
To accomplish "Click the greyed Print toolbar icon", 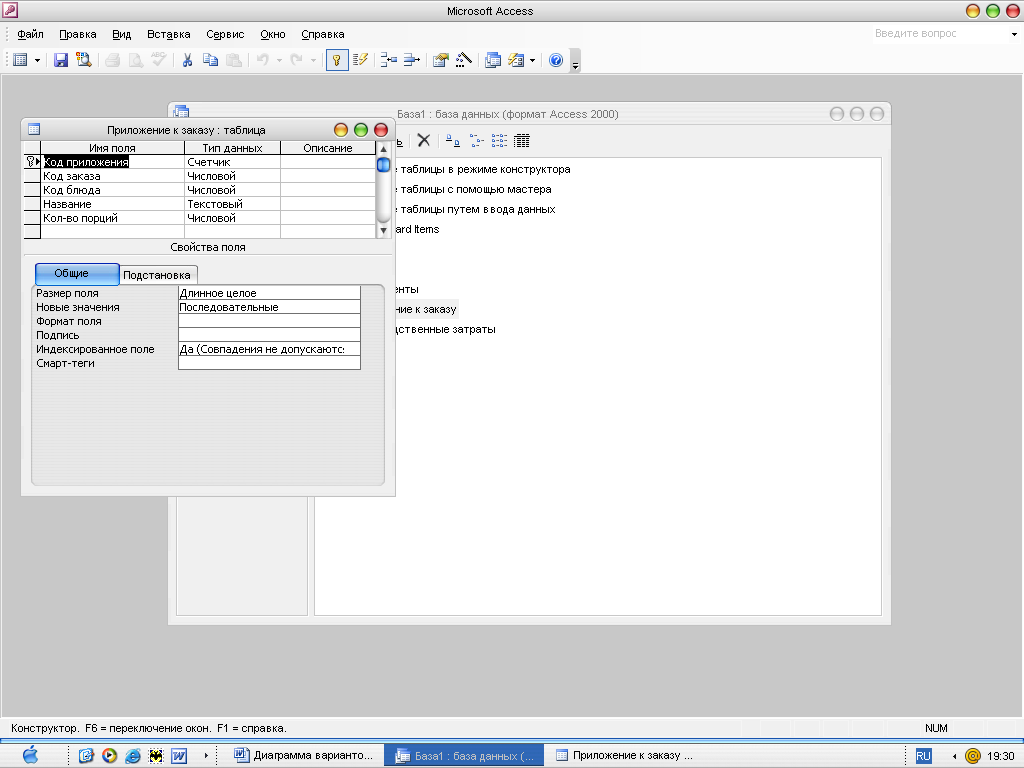I will click(112, 60).
